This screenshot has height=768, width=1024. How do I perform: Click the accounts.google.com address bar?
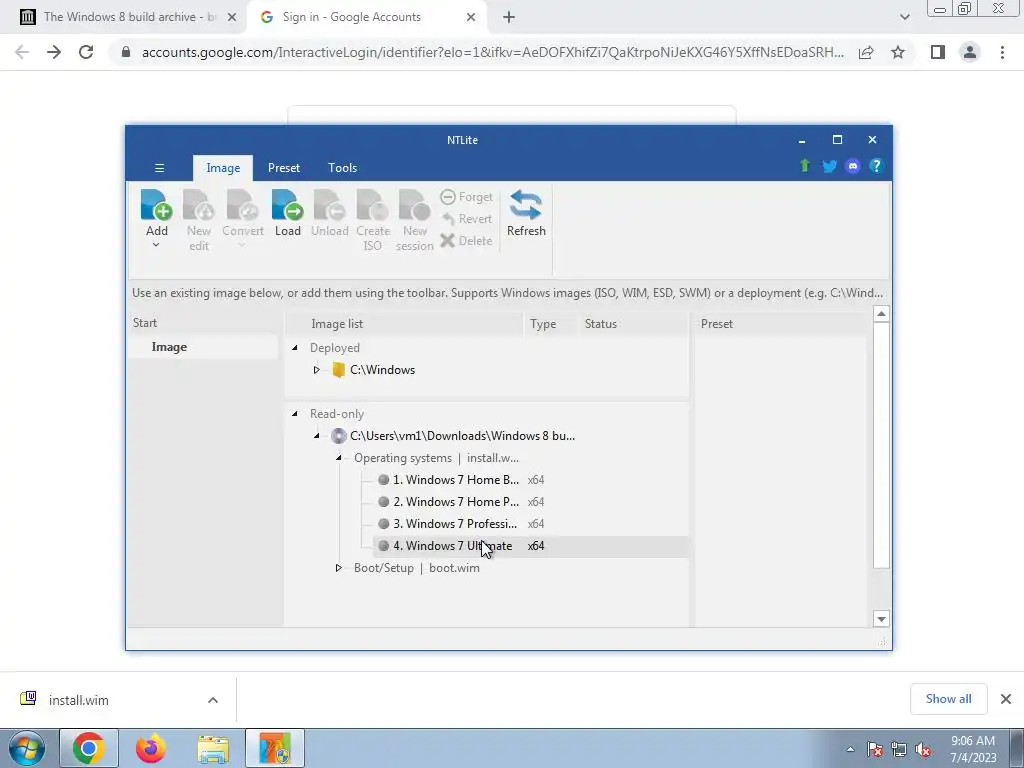[x=492, y=52]
